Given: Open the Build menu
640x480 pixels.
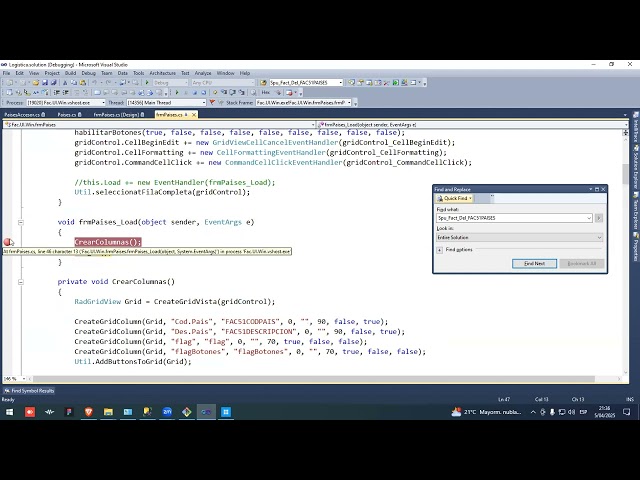Looking at the screenshot, I should [x=70, y=73].
